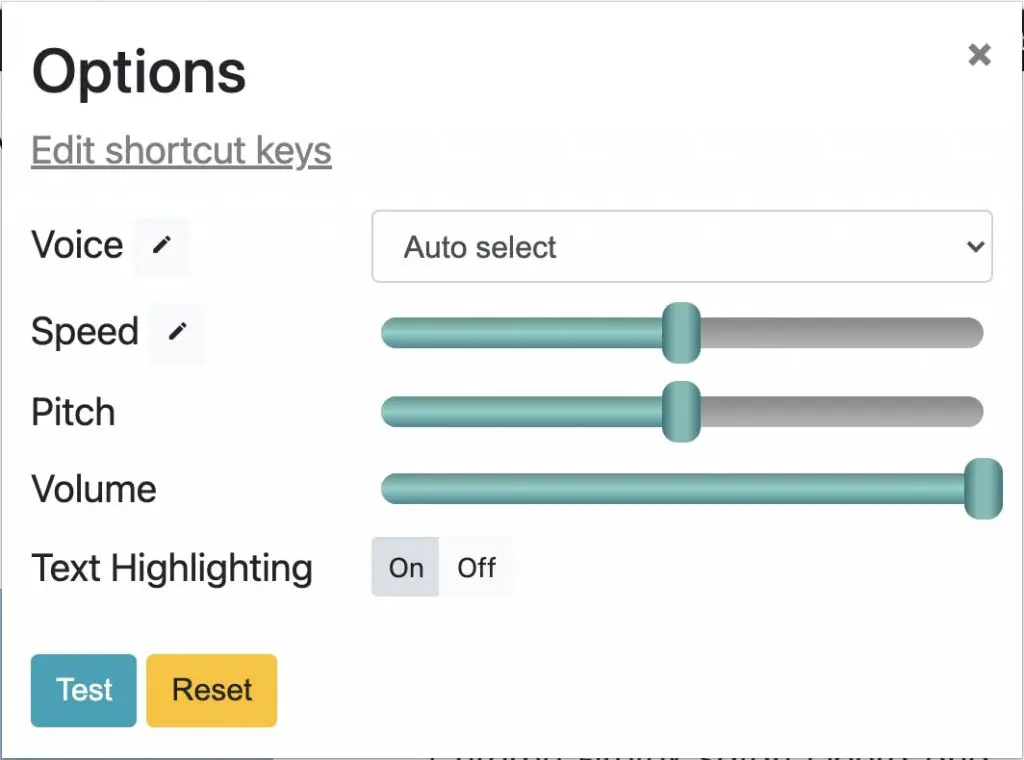Open the Edit shortcut keys link
The image size is (1024, 760).
click(182, 151)
